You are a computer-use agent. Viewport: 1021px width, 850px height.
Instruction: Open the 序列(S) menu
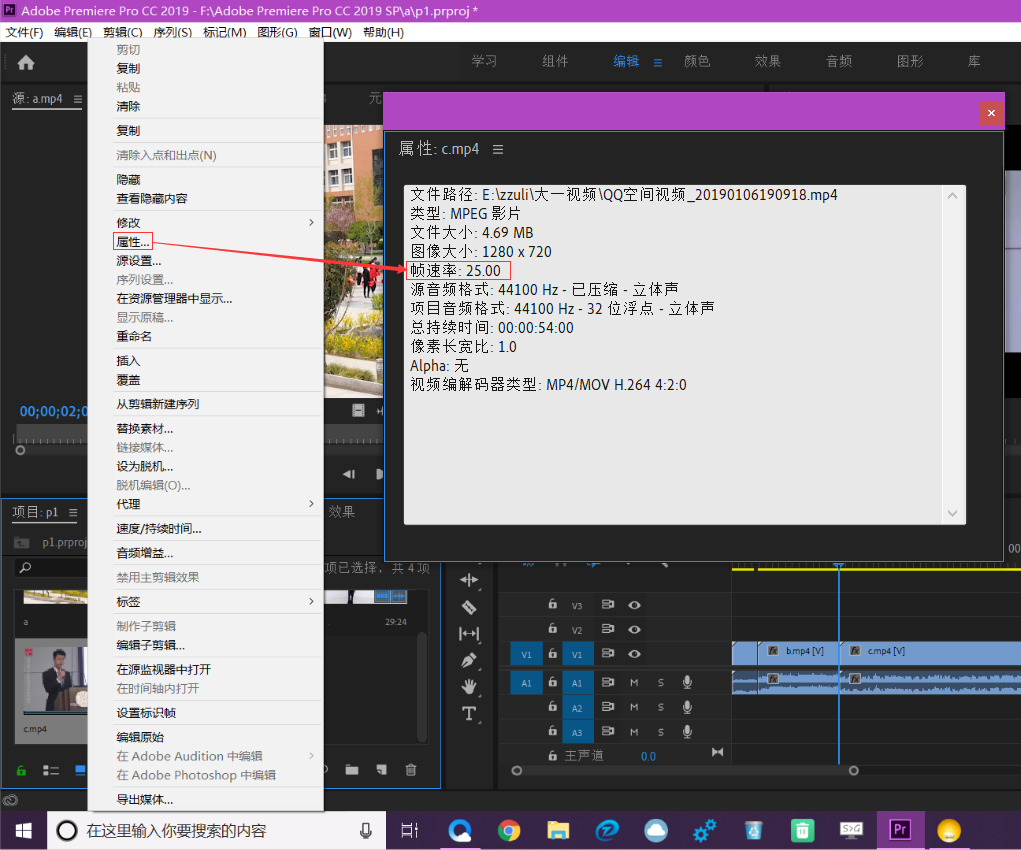[x=173, y=33]
